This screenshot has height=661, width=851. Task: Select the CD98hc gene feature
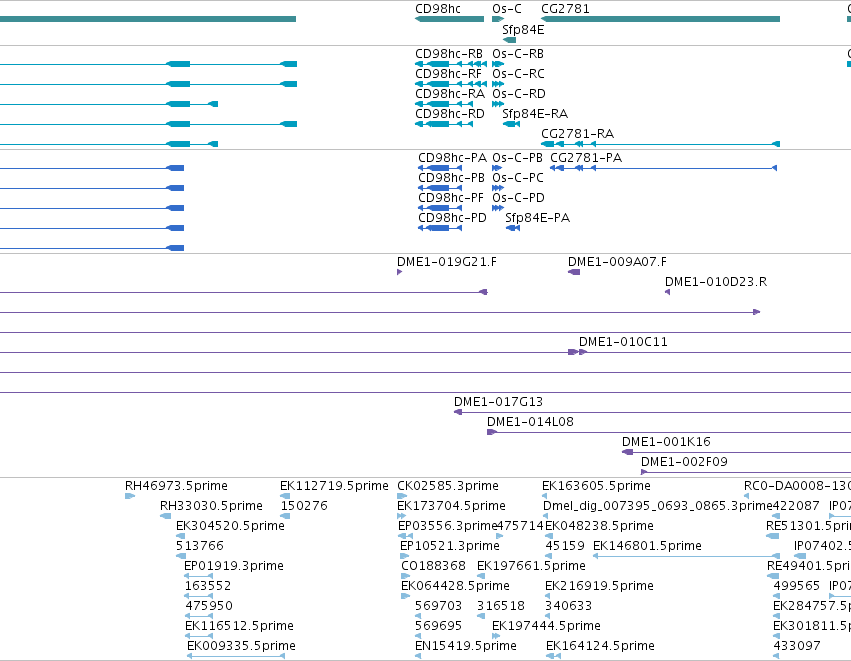[x=449, y=19]
